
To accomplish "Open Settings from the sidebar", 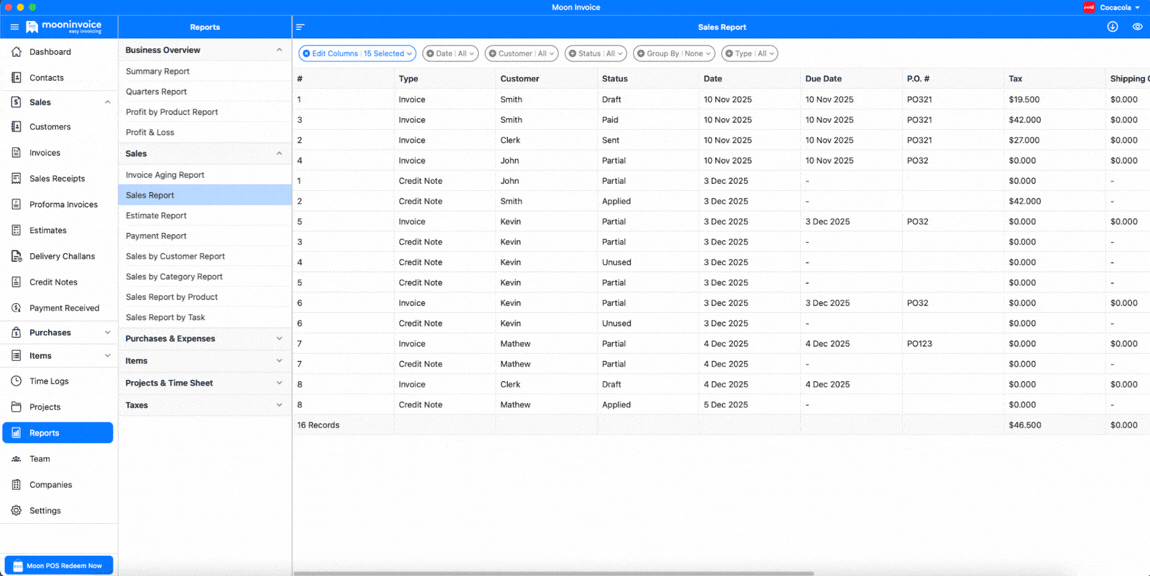I will 45,510.
